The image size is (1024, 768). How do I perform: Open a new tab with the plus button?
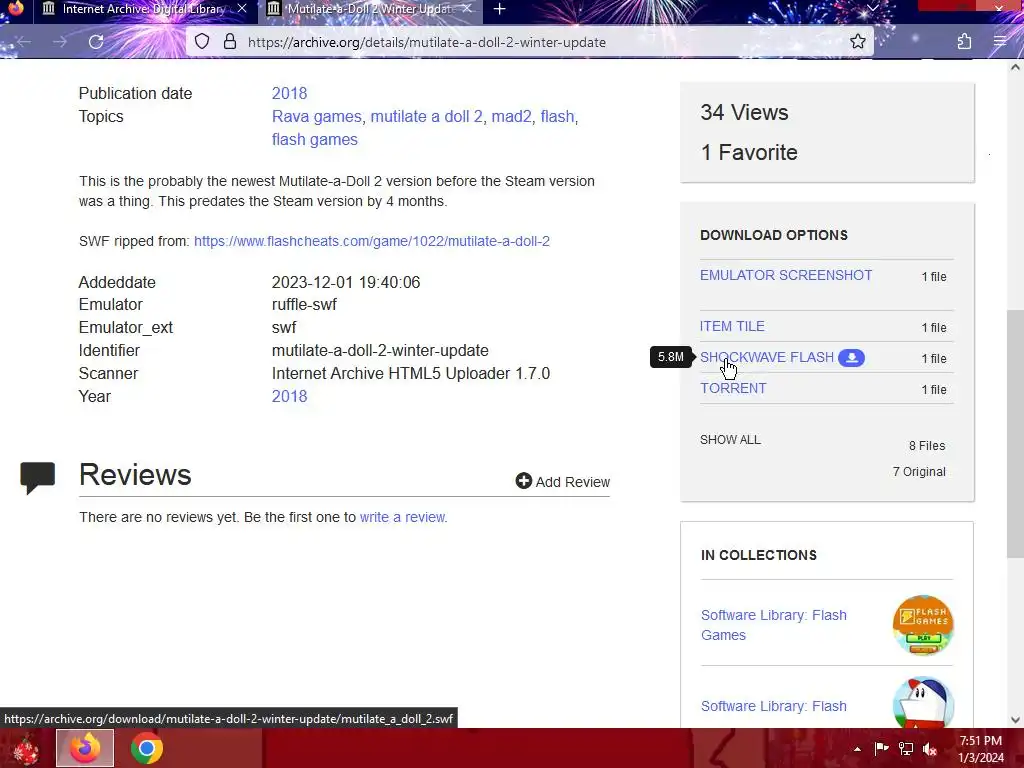499,9
